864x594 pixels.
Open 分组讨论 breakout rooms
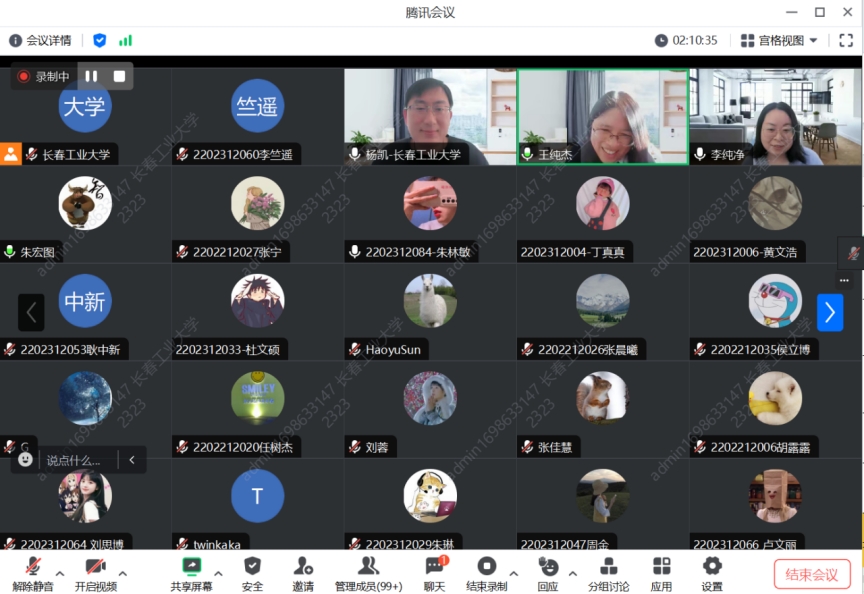(608, 567)
